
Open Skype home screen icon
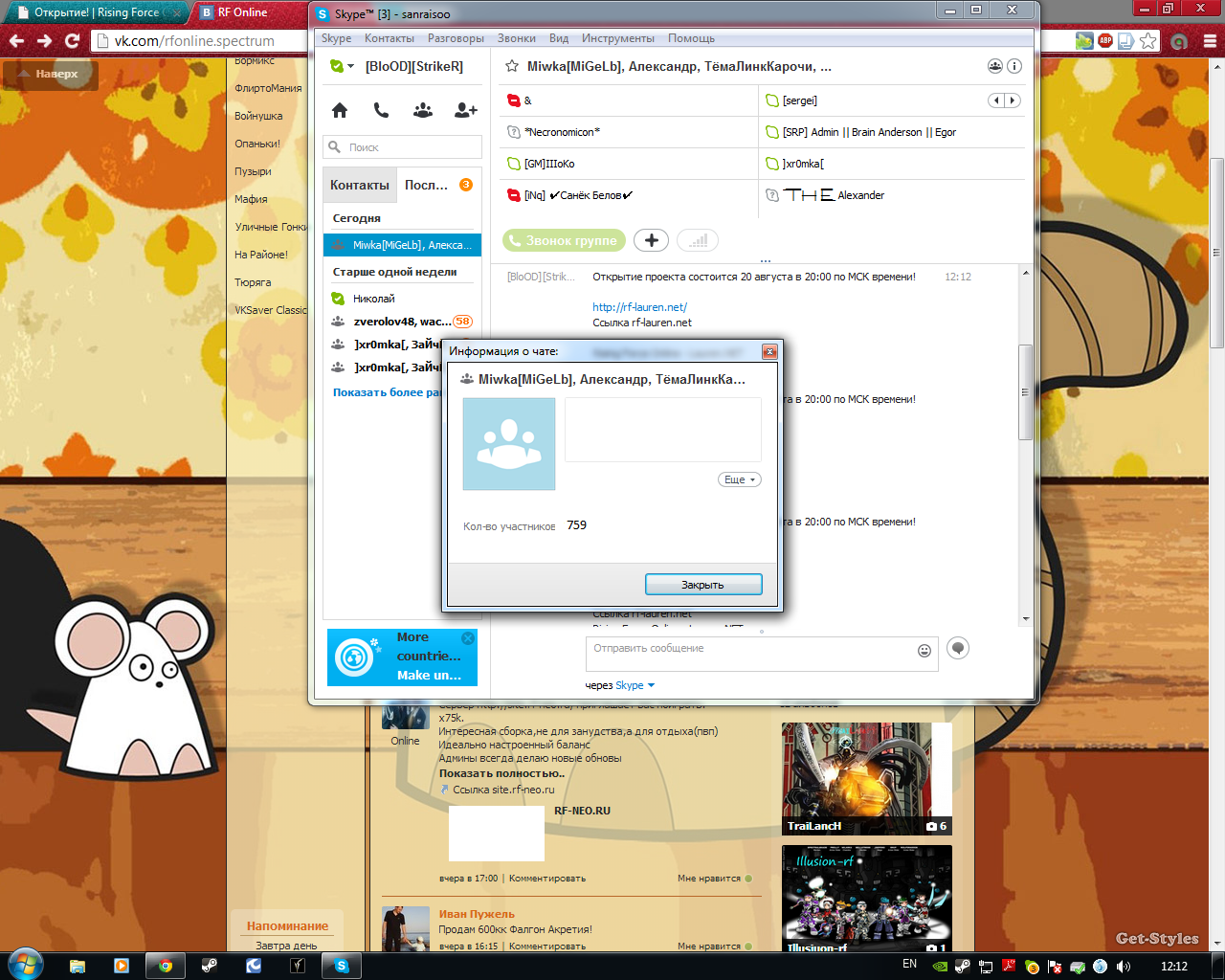point(340,110)
